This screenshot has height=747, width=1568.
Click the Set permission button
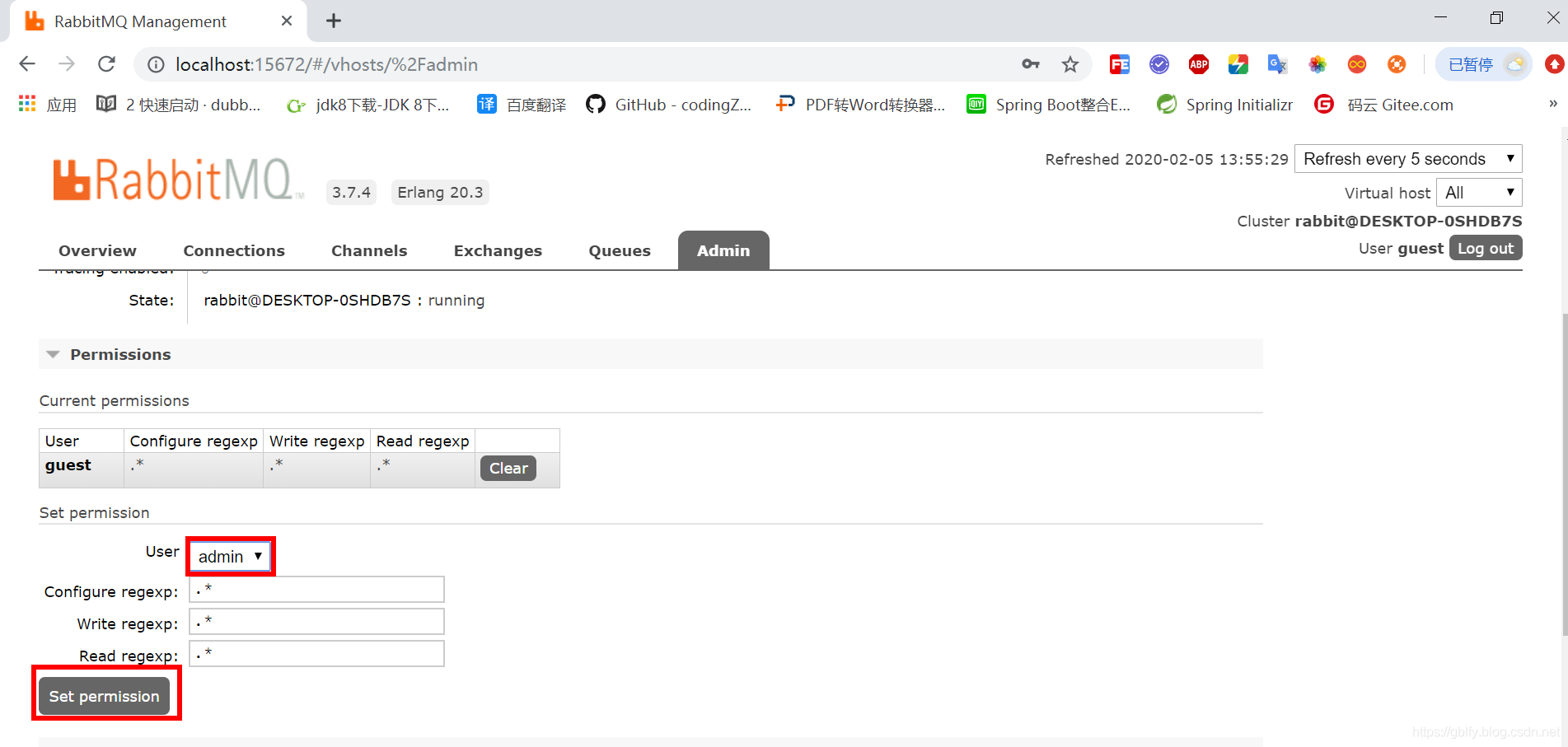coord(104,696)
